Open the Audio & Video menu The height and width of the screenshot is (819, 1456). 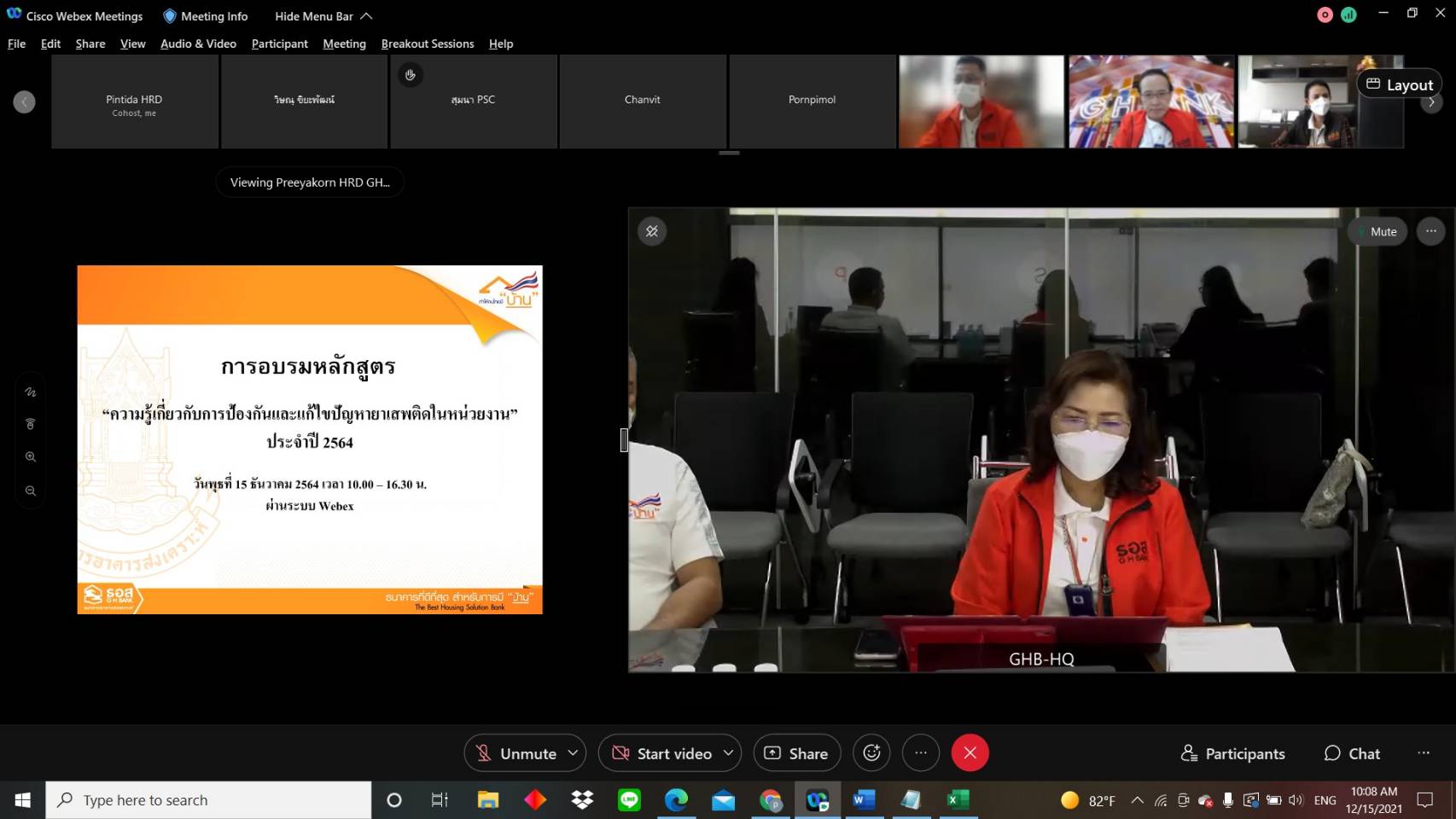pos(198,44)
